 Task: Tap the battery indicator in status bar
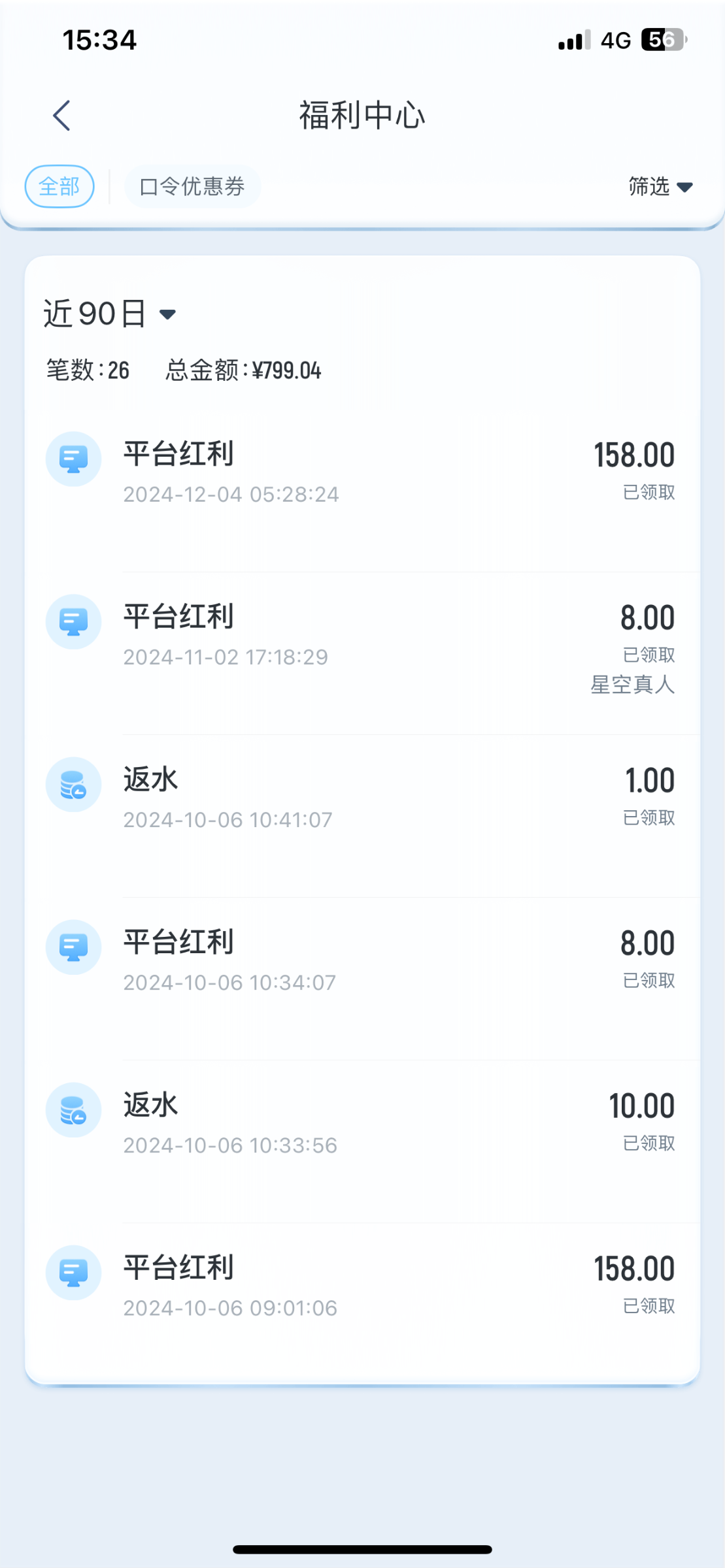coord(664,40)
